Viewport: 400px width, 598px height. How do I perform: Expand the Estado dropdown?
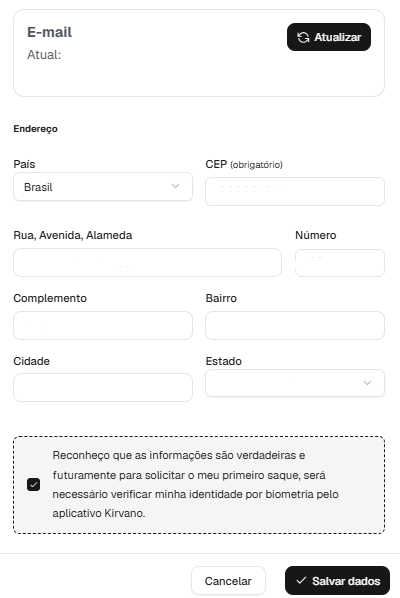tap(295, 383)
